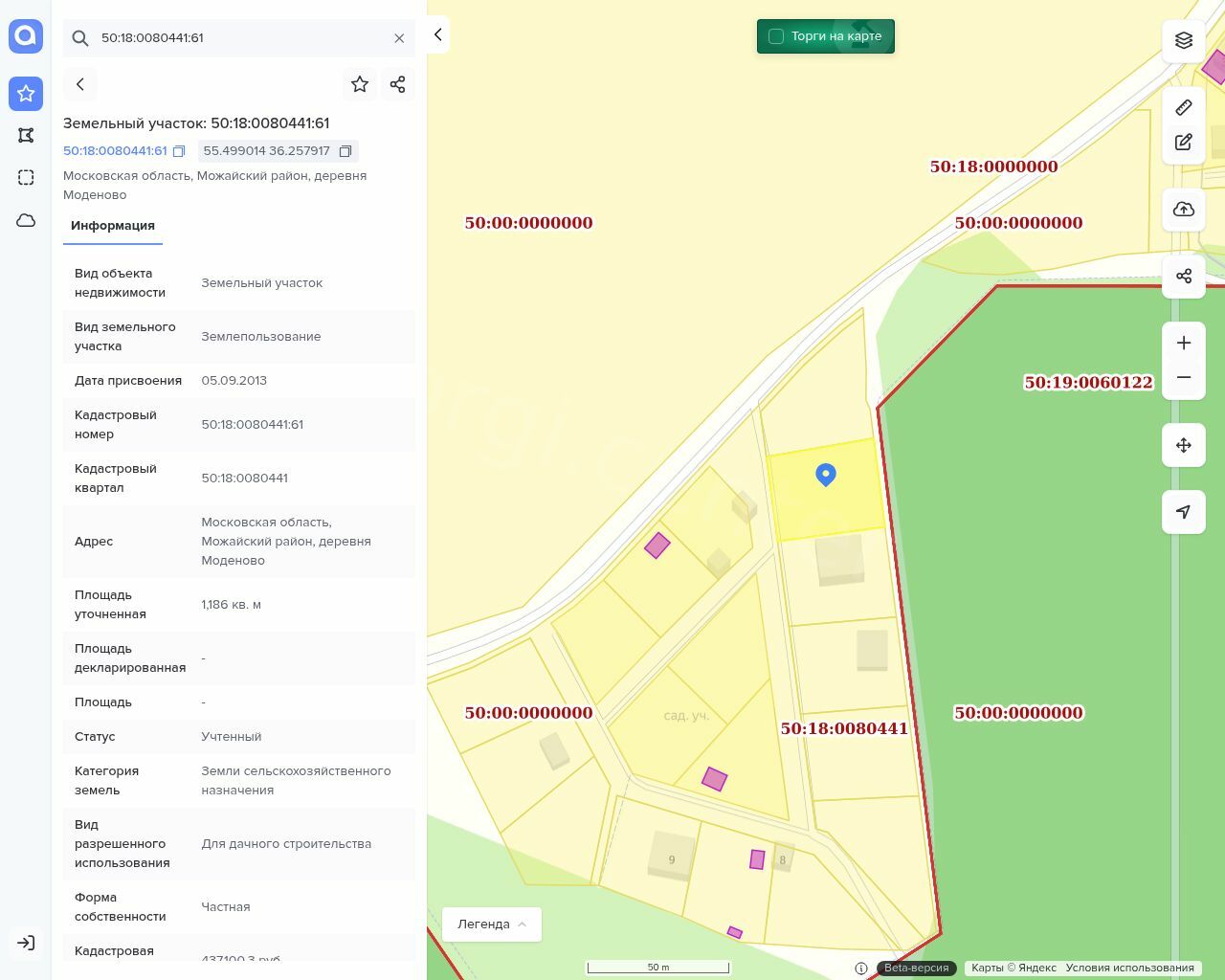Copy coordinates 55.499014 36.257917
The height and width of the screenshot is (980, 1225).
click(345, 151)
